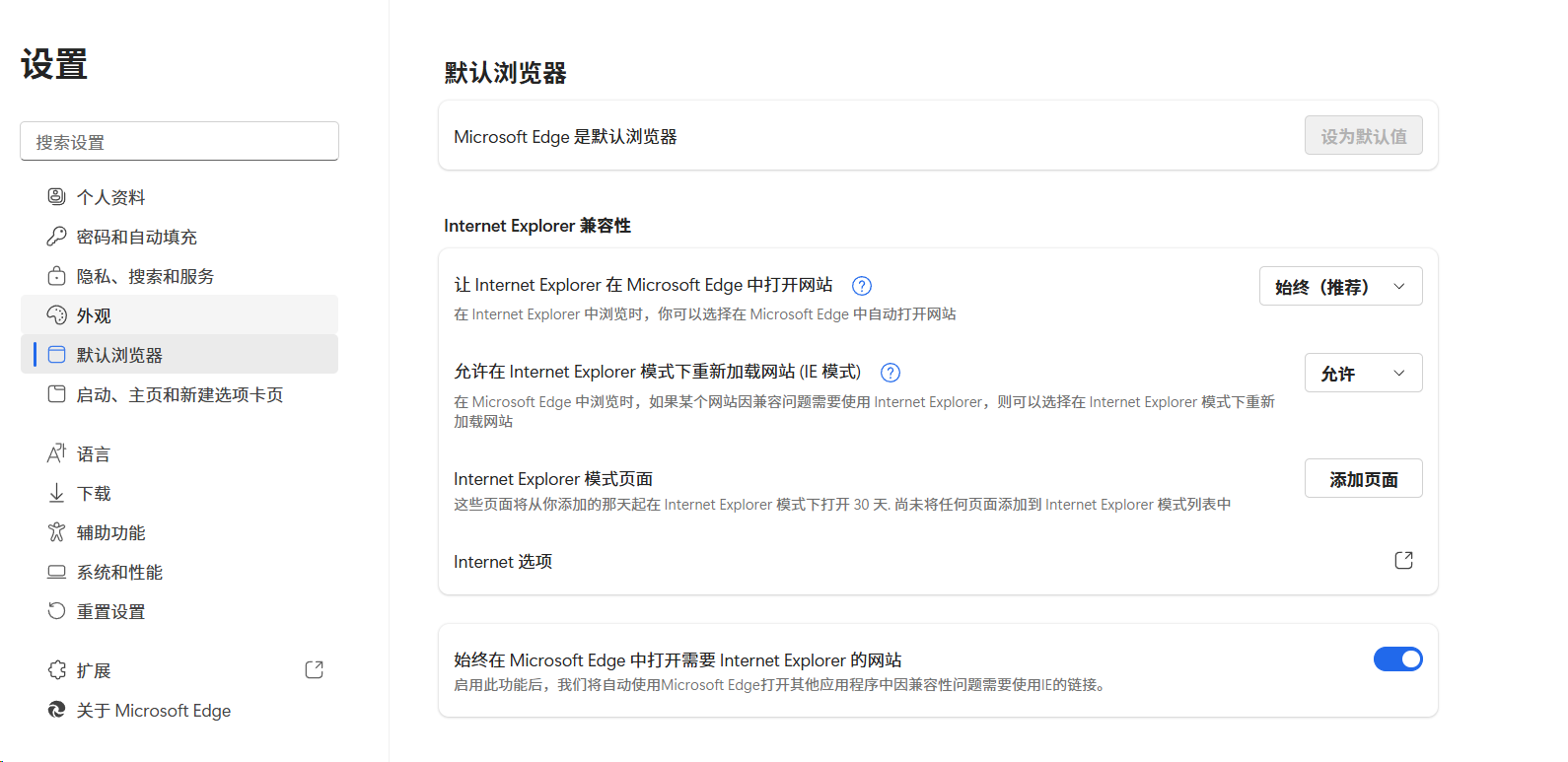Viewport: 1568px width, 762px height.
Task: Click the 默认浏览器 page heading
Action: click(x=505, y=73)
